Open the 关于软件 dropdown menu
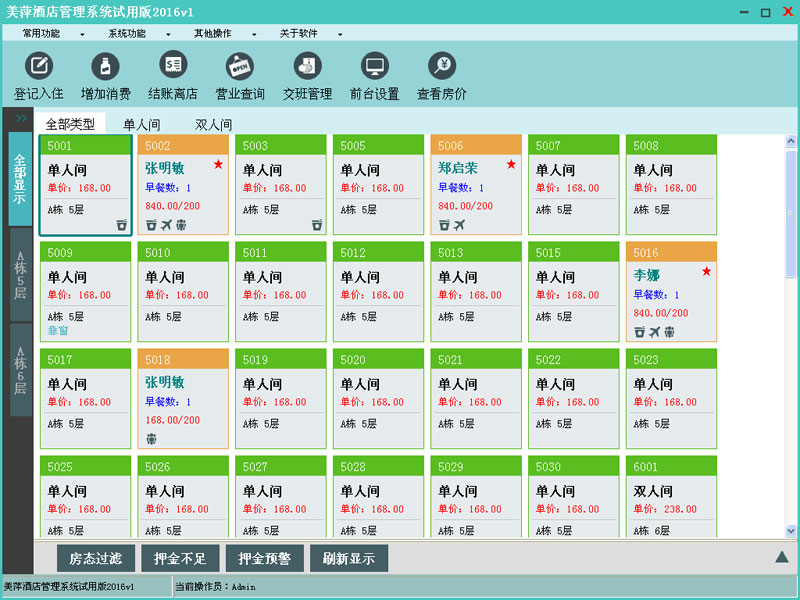Image resolution: width=800 pixels, height=600 pixels. (311, 34)
